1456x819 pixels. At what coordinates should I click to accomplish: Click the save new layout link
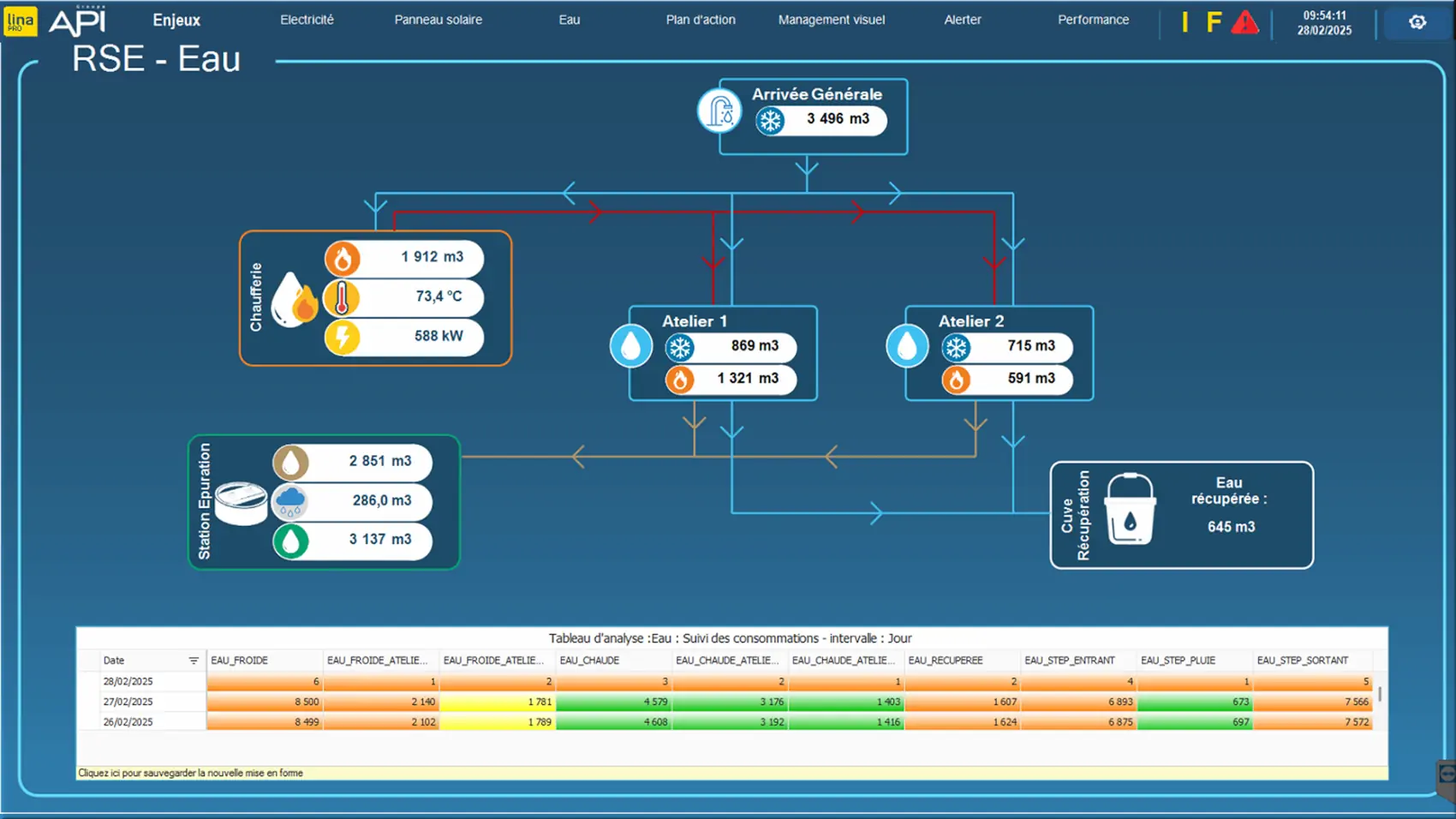[191, 773]
